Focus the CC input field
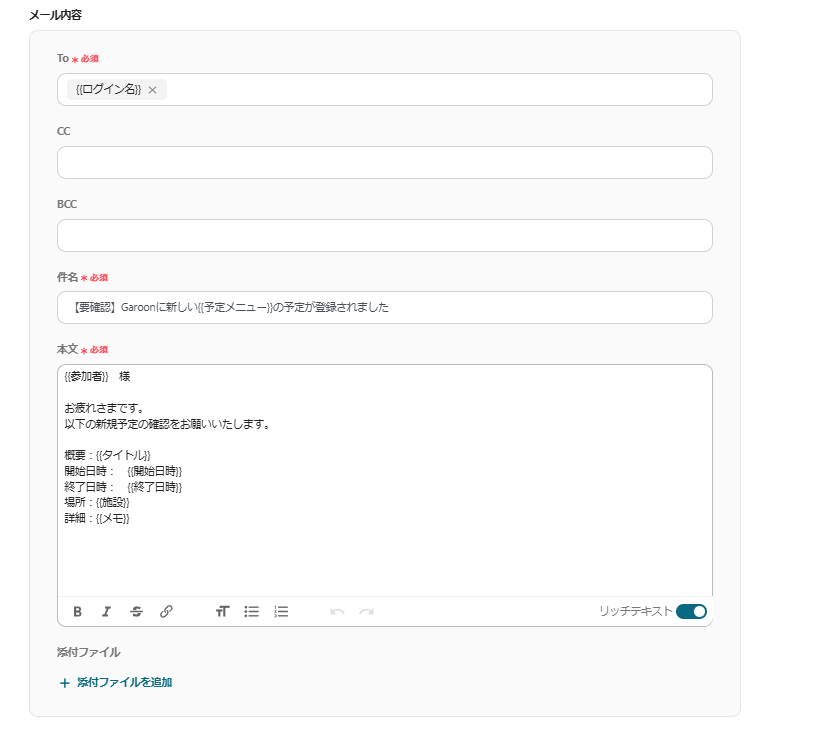This screenshot has height=733, width=834. [385, 162]
